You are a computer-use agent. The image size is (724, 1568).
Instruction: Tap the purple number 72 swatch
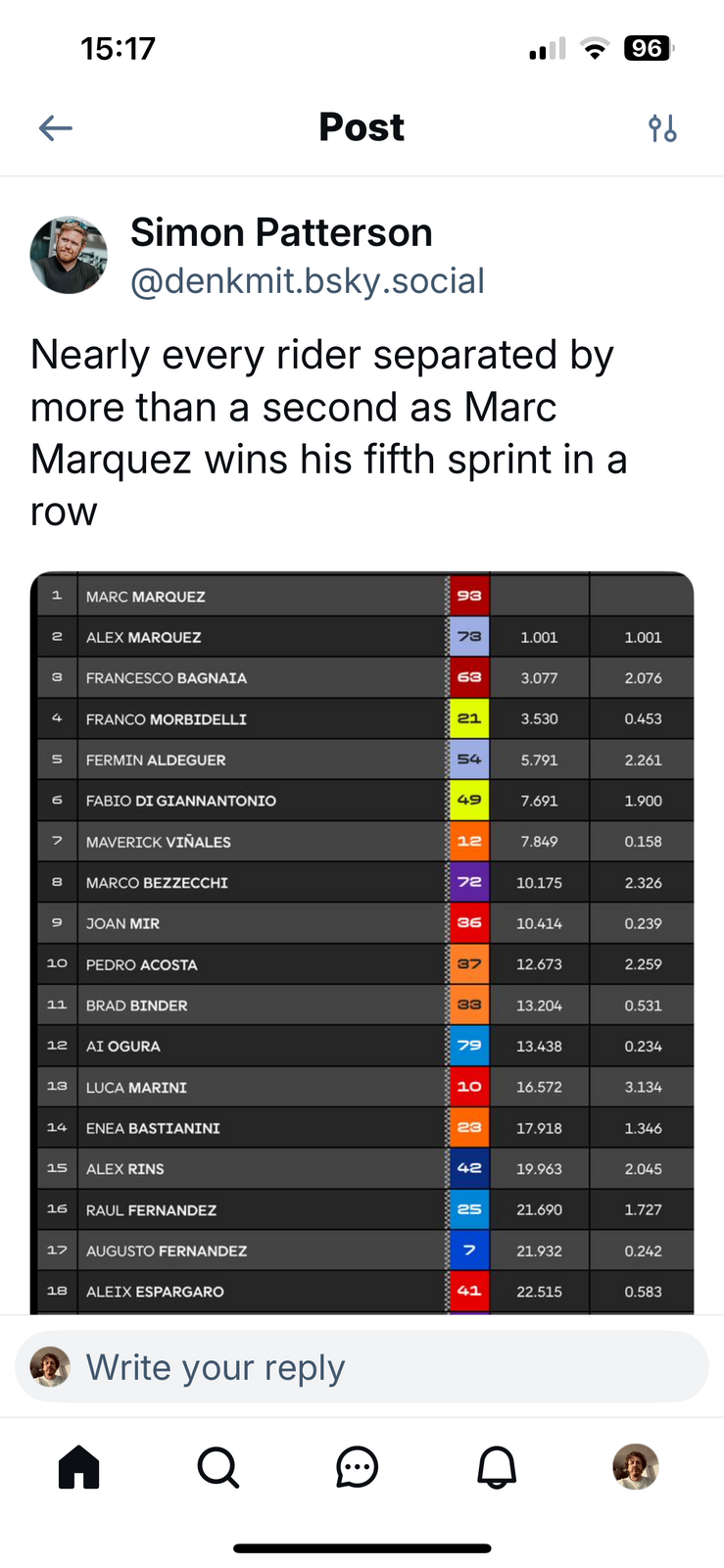pyautogui.click(x=469, y=882)
